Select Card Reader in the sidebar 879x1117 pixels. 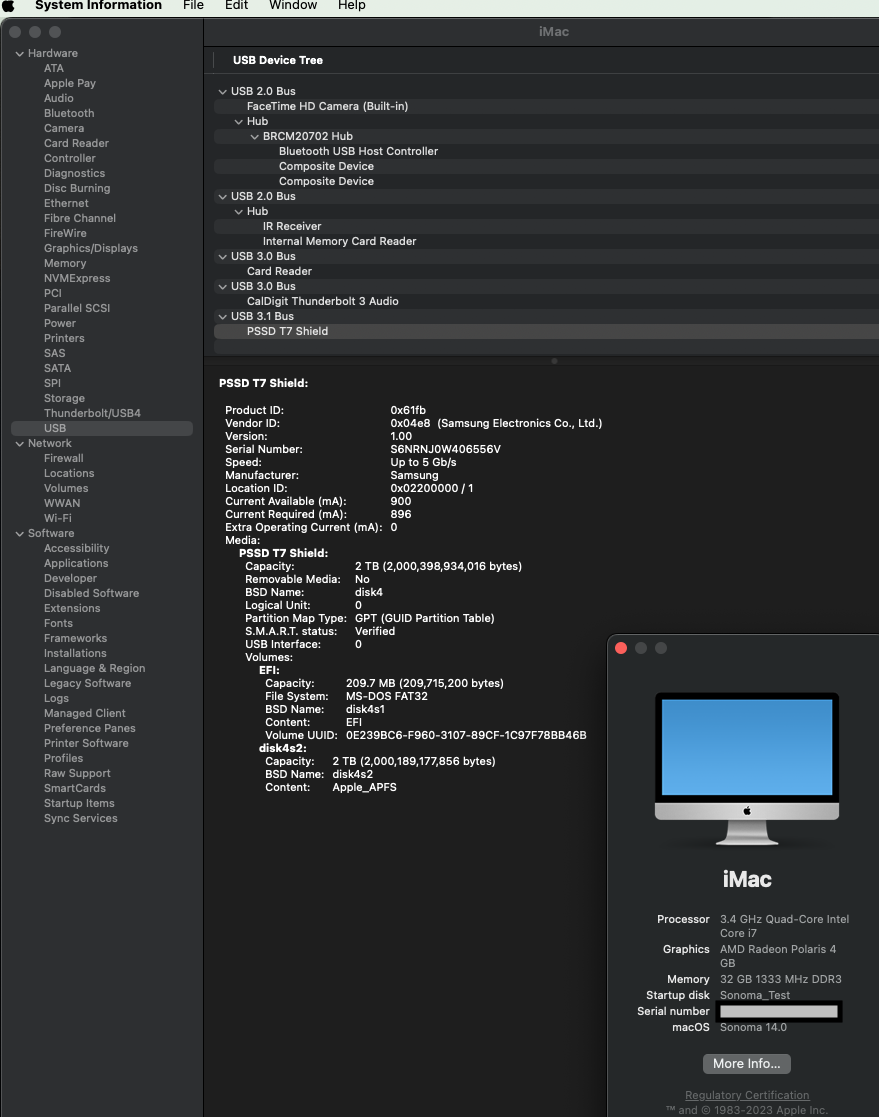(76, 143)
